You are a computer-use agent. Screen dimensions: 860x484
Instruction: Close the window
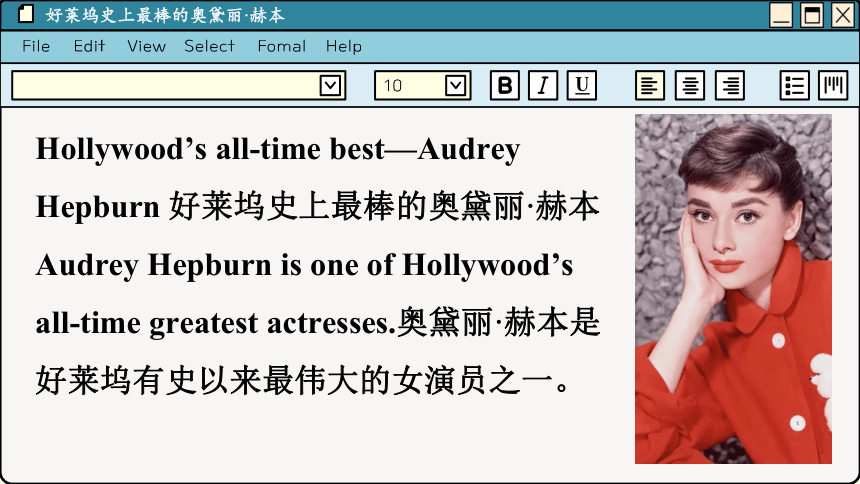pyautogui.click(x=842, y=15)
